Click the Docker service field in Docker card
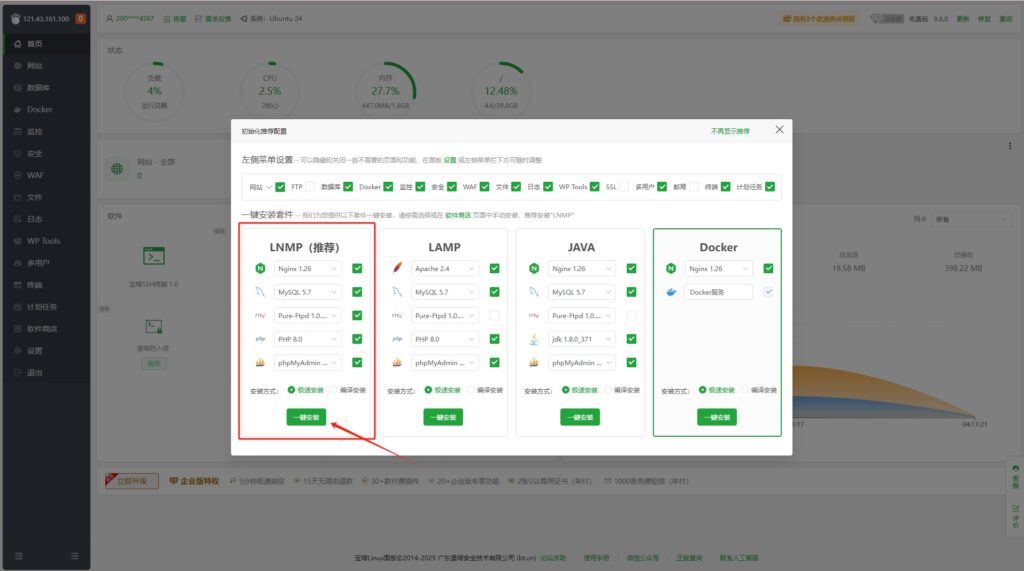The image size is (1024, 571). click(718, 292)
